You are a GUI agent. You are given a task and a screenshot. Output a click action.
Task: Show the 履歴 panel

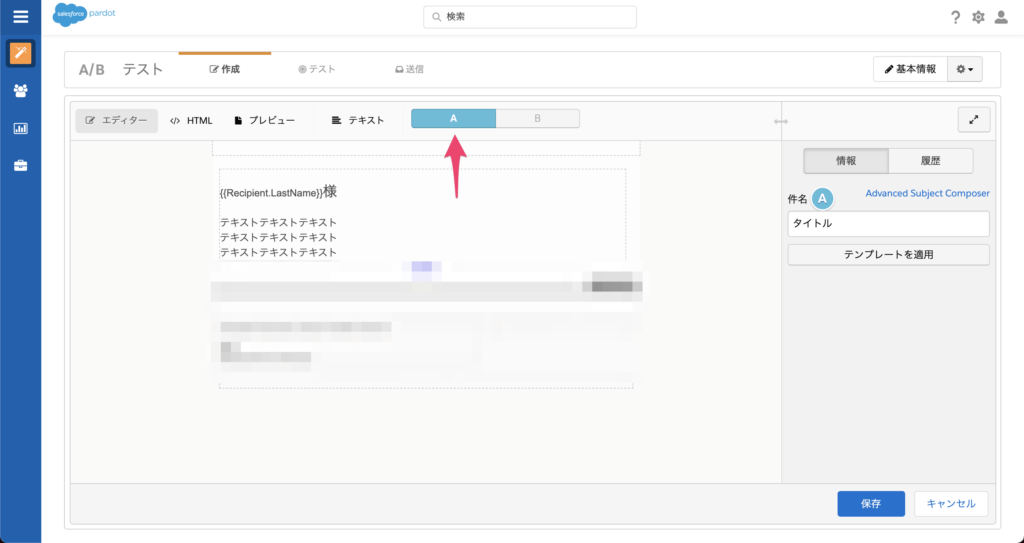(x=930, y=161)
